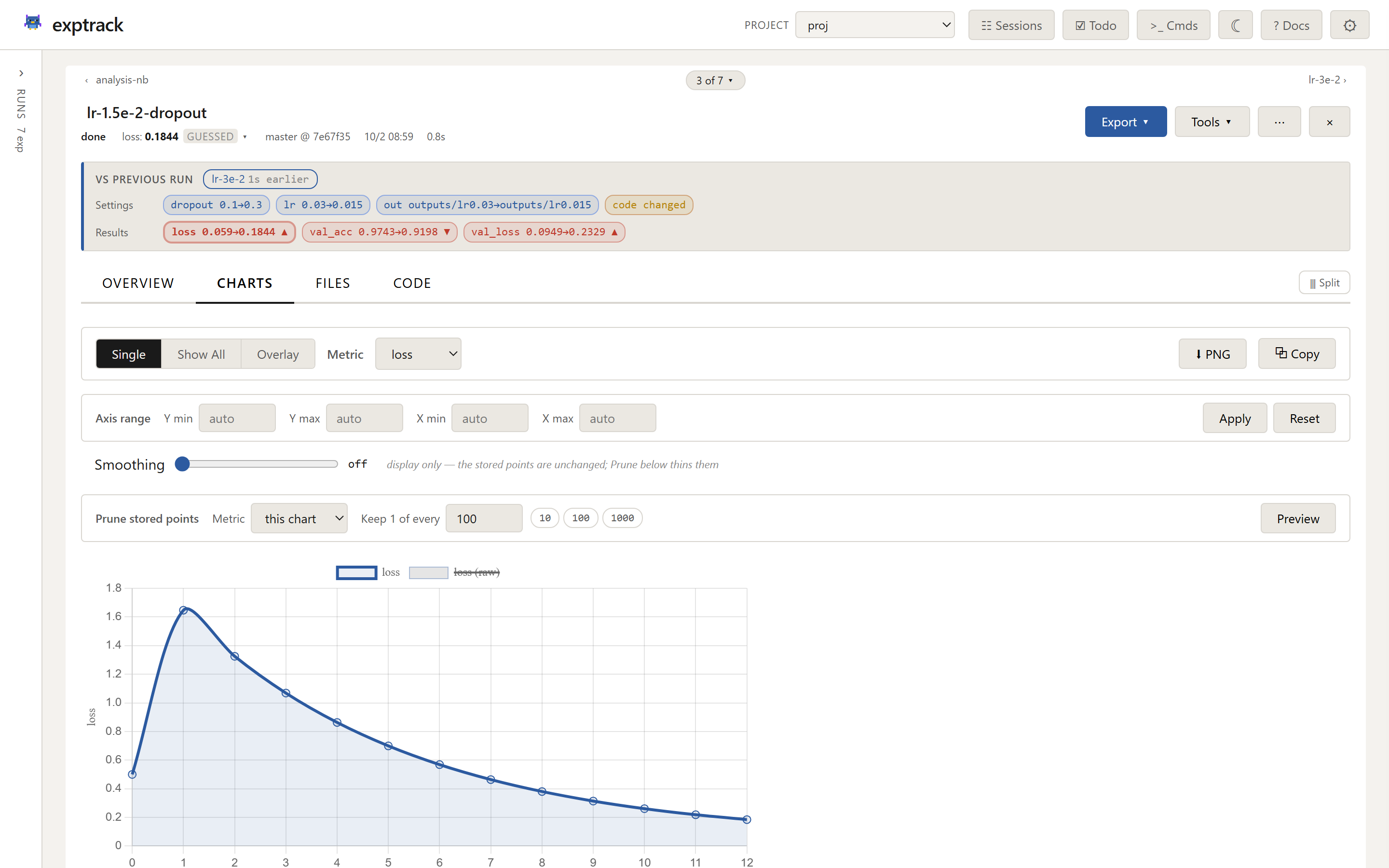Image resolution: width=1389 pixels, height=868 pixels.
Task: Switch to the OVERVIEW tab
Action: click(138, 283)
